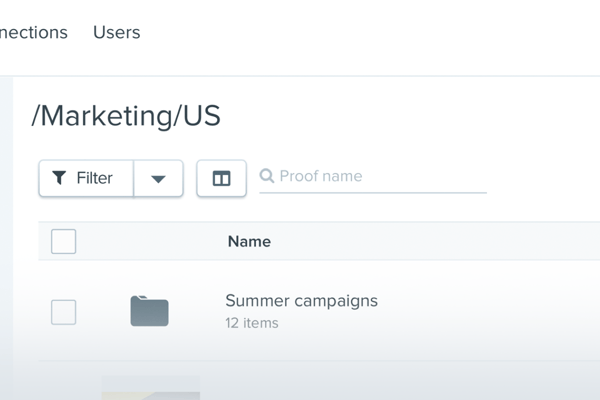The image size is (600, 400).
Task: Click empty area of Summer campaigns row
Action: (480, 311)
